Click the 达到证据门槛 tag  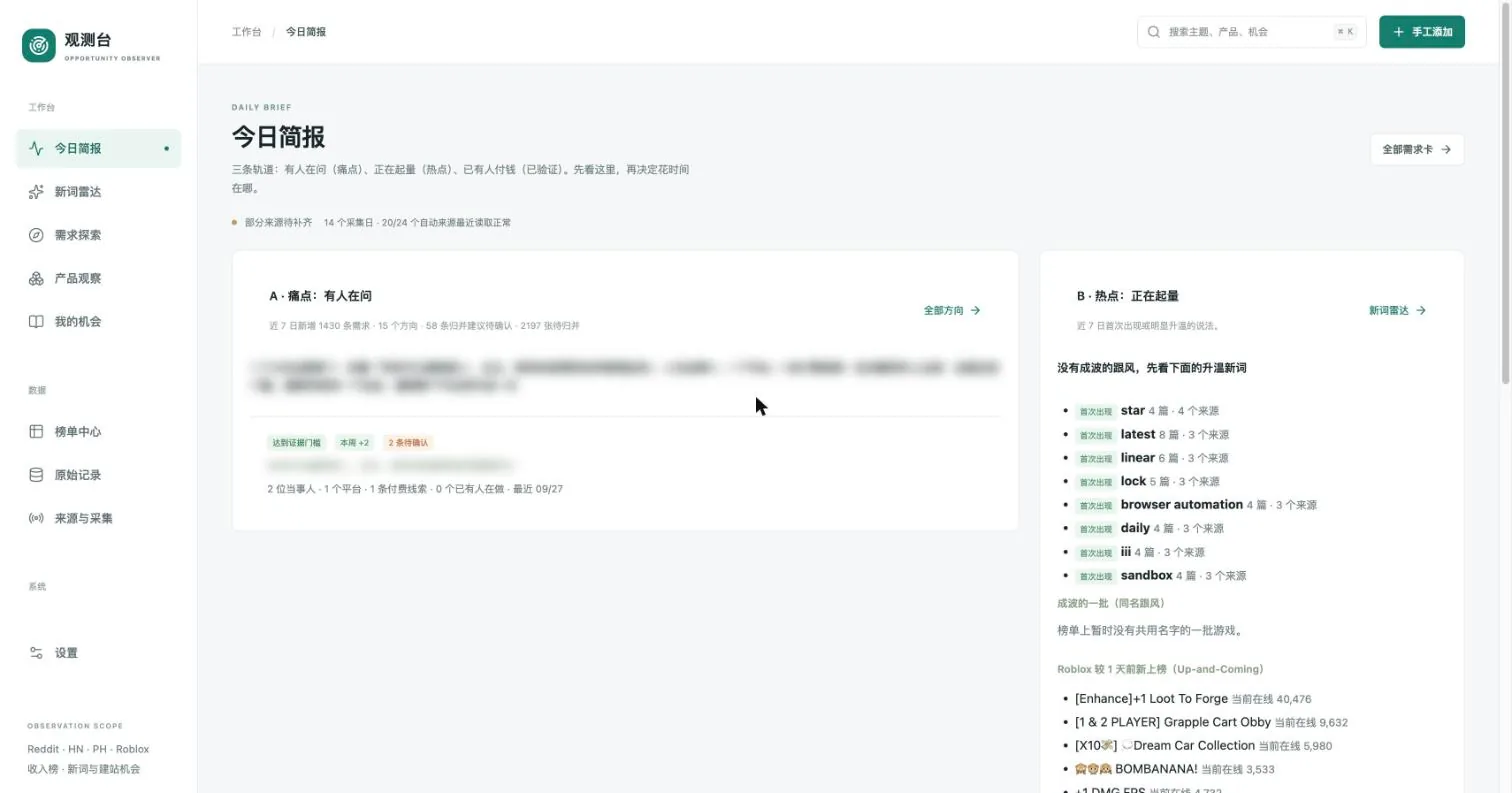(x=296, y=442)
